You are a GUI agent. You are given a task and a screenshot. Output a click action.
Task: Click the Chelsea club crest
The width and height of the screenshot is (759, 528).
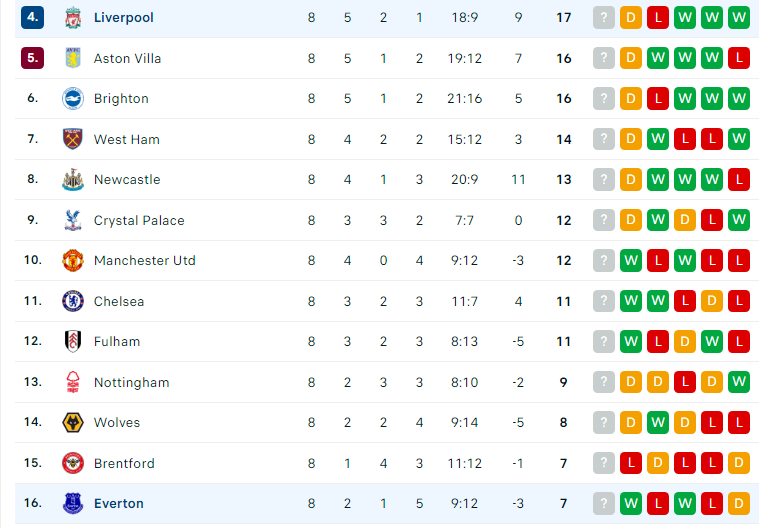pyautogui.click(x=73, y=301)
